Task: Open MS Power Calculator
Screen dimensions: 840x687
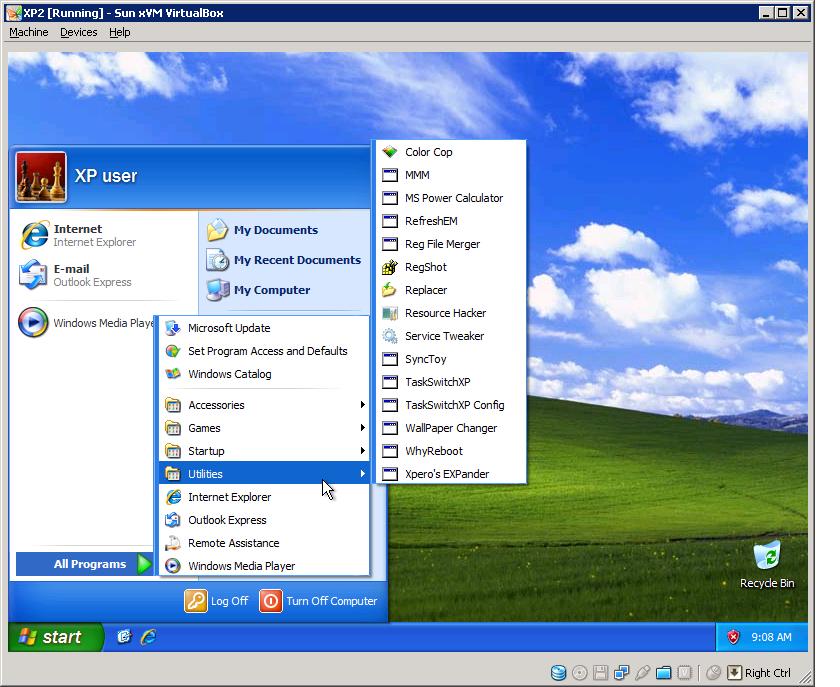Action: [x=451, y=198]
